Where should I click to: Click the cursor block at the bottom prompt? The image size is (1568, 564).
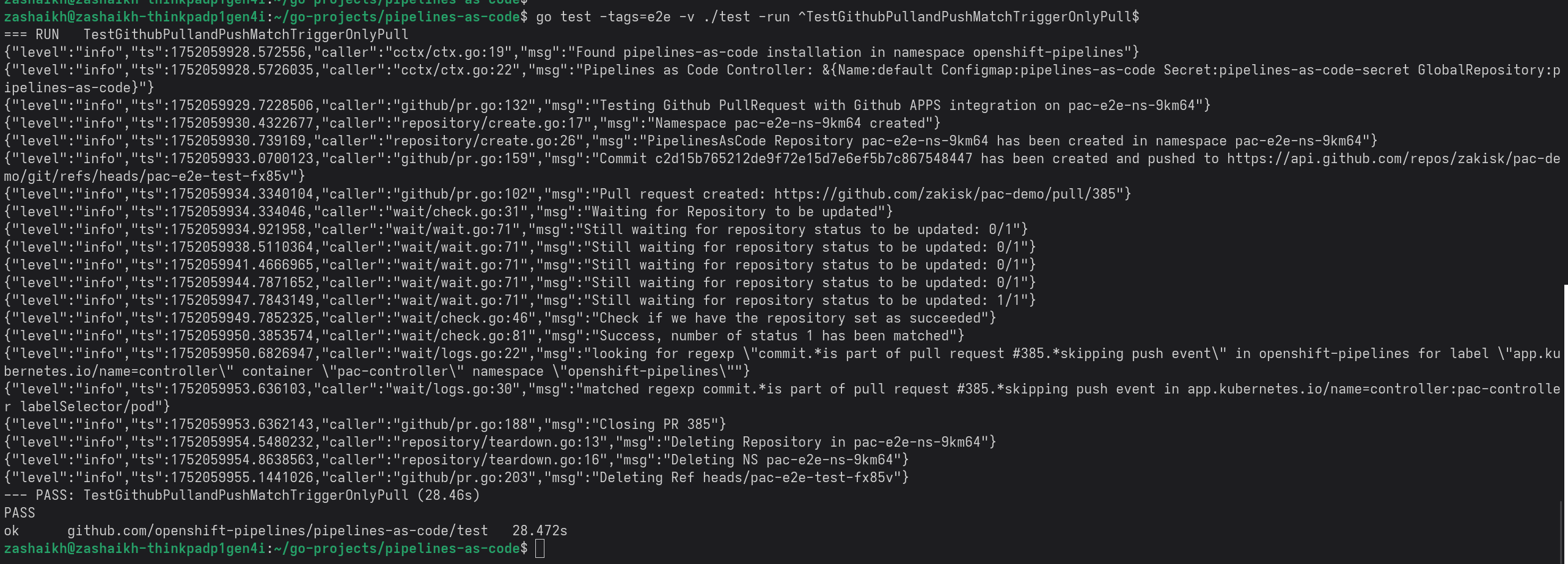540,549
